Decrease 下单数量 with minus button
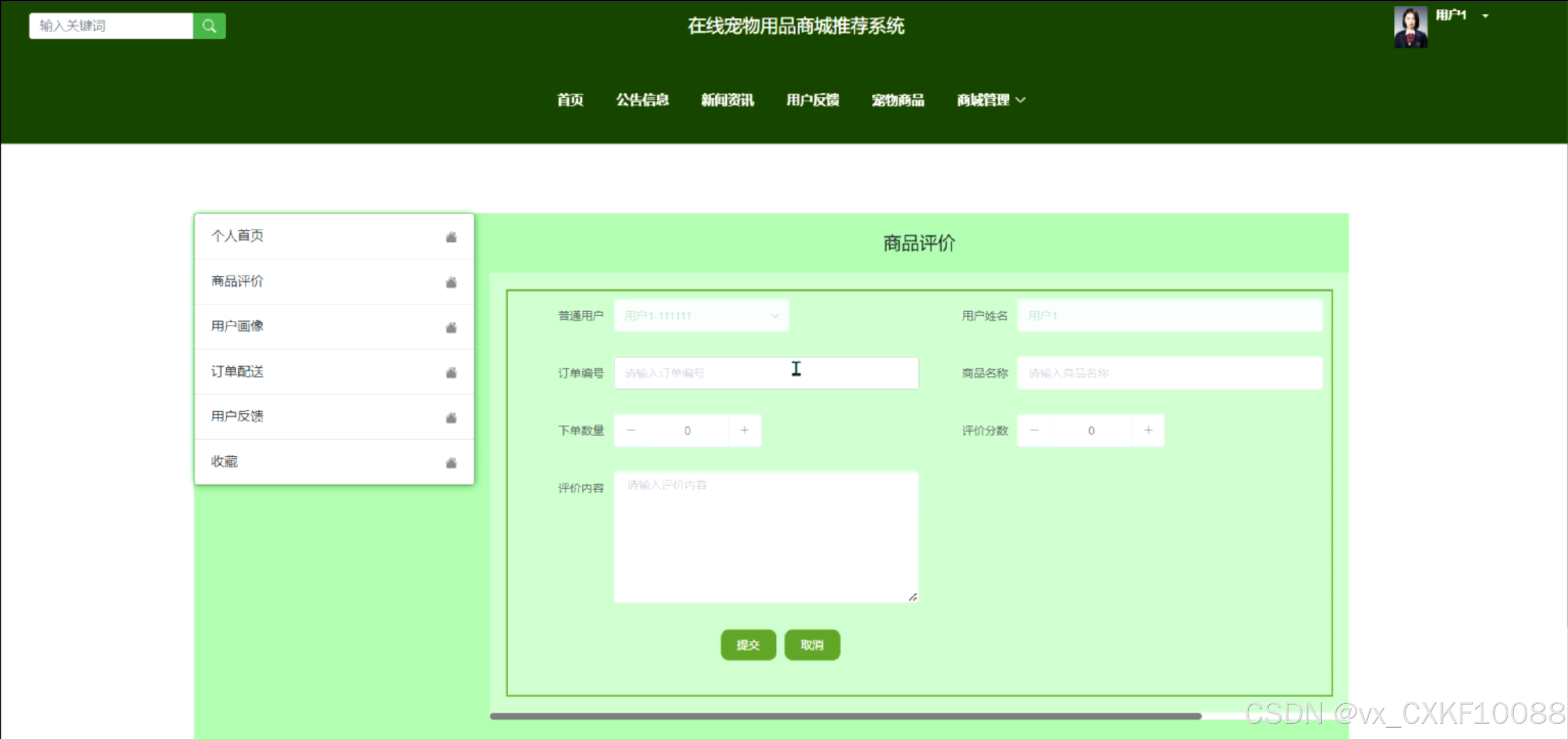This screenshot has width=1568, height=739. coord(631,430)
